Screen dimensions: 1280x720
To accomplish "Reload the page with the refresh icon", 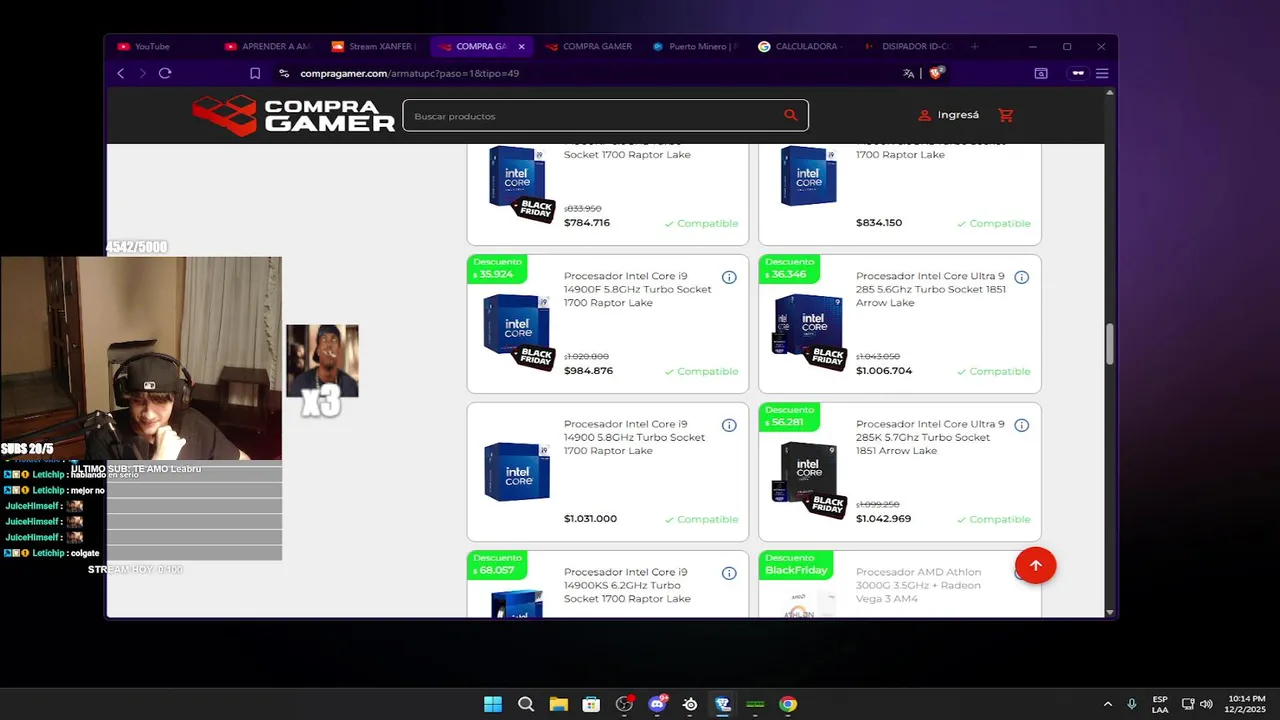I will (x=165, y=73).
